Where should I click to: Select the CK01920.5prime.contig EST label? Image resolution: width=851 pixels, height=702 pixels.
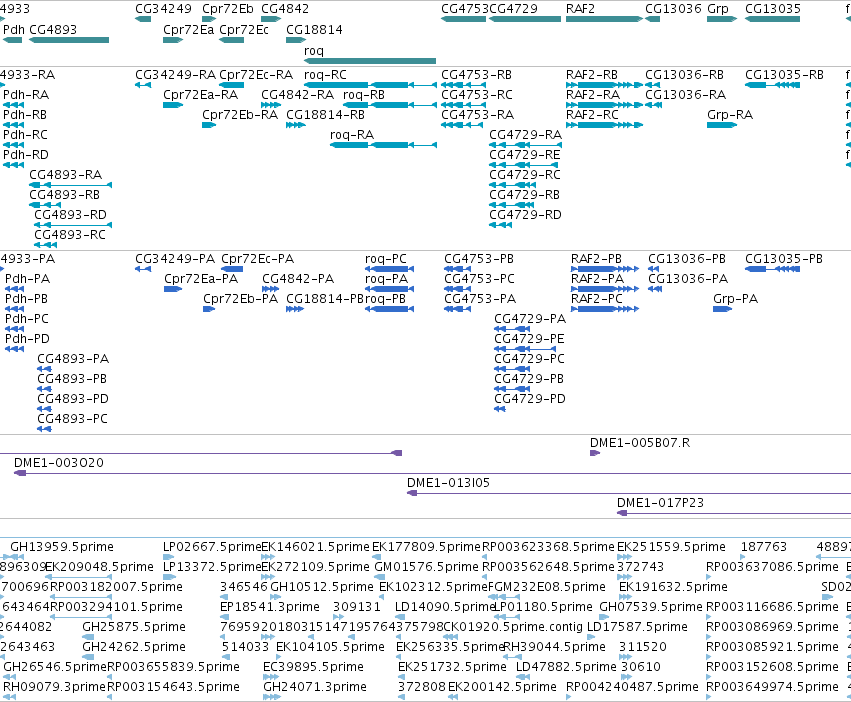513,627
